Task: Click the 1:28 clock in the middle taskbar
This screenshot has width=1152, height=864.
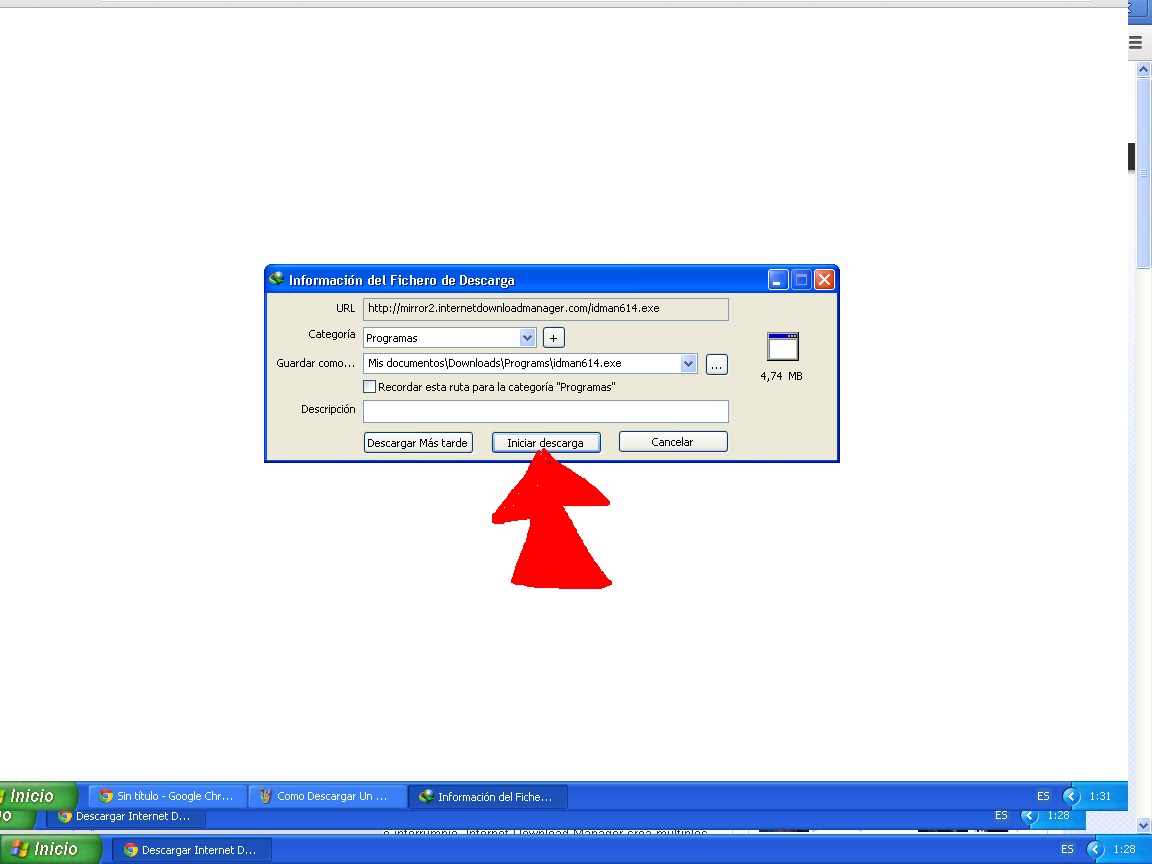Action: (1058, 816)
